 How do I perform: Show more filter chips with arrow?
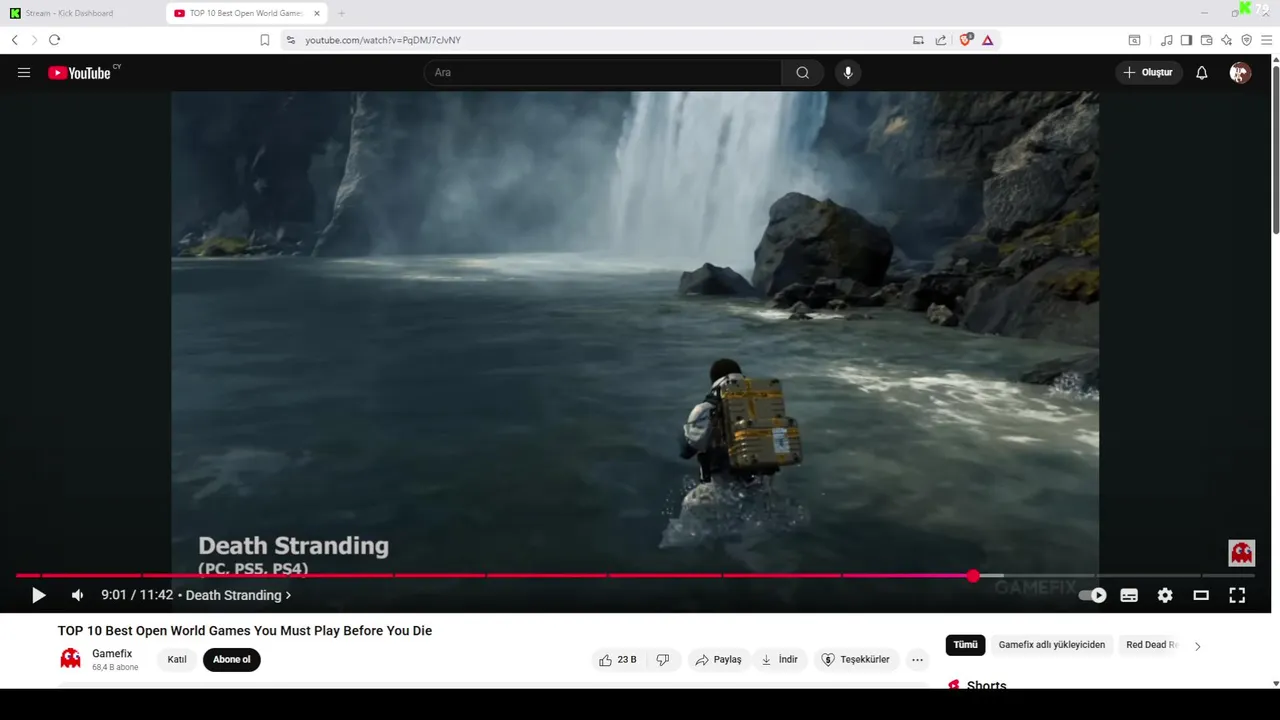click(x=1197, y=646)
